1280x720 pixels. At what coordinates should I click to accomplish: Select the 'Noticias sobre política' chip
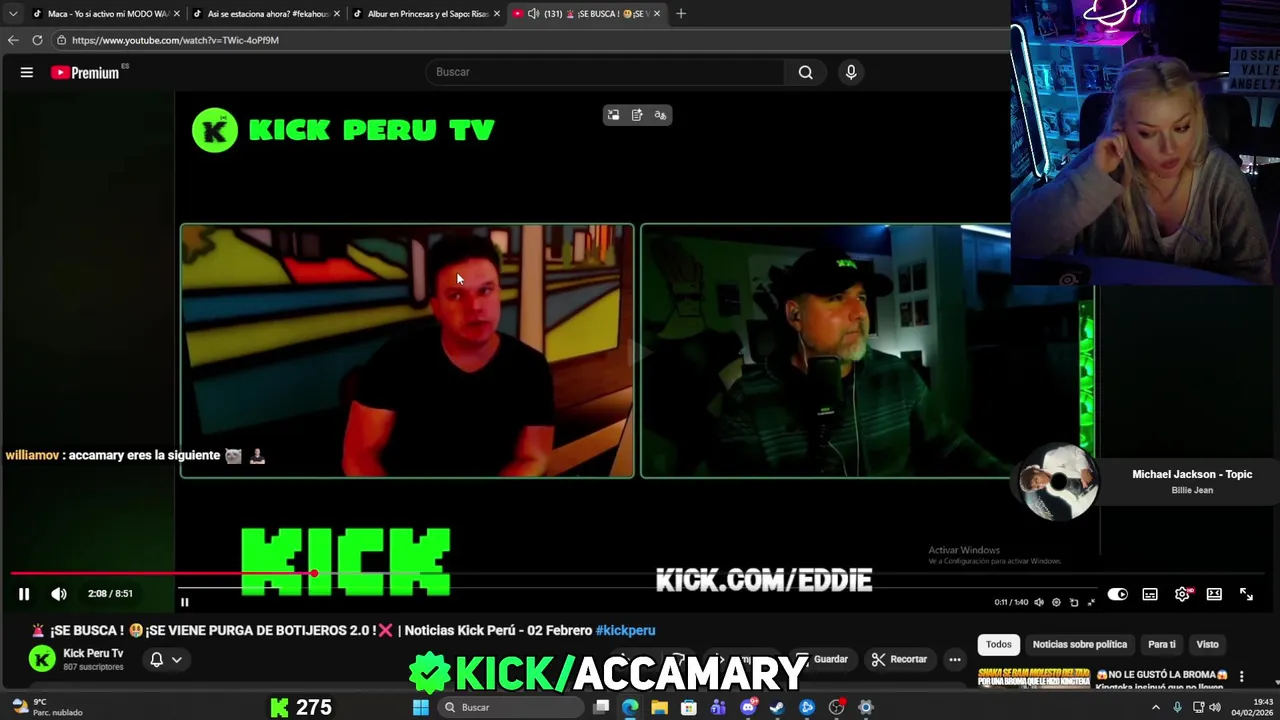pos(1080,644)
